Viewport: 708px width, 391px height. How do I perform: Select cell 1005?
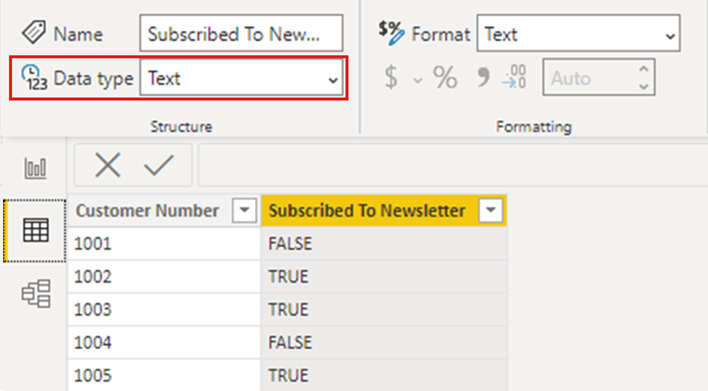coord(164,375)
